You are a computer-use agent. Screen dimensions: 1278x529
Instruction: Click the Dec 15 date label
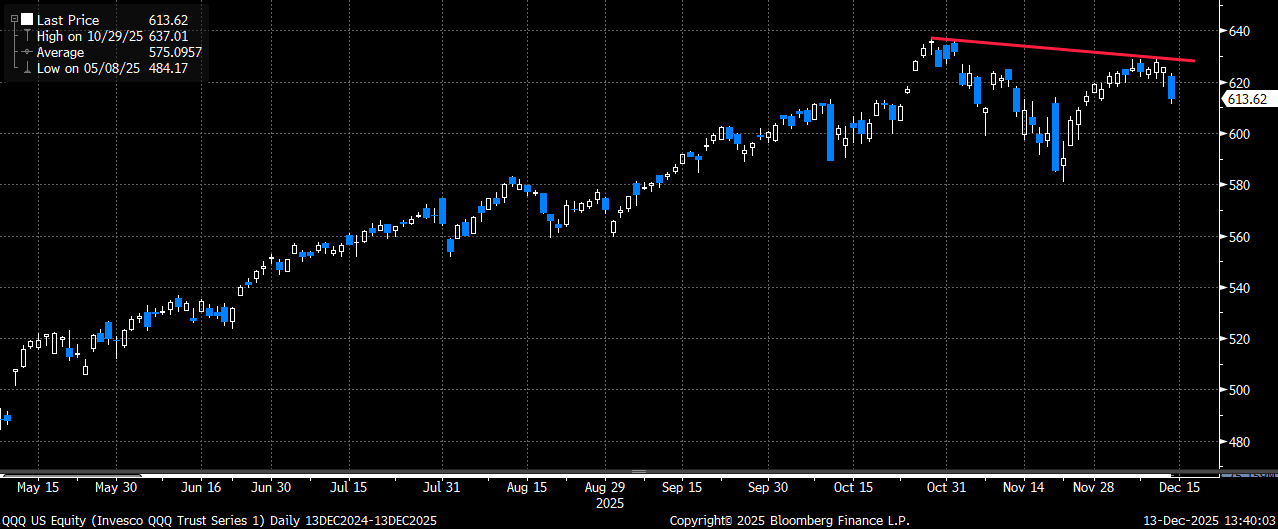pos(1179,488)
